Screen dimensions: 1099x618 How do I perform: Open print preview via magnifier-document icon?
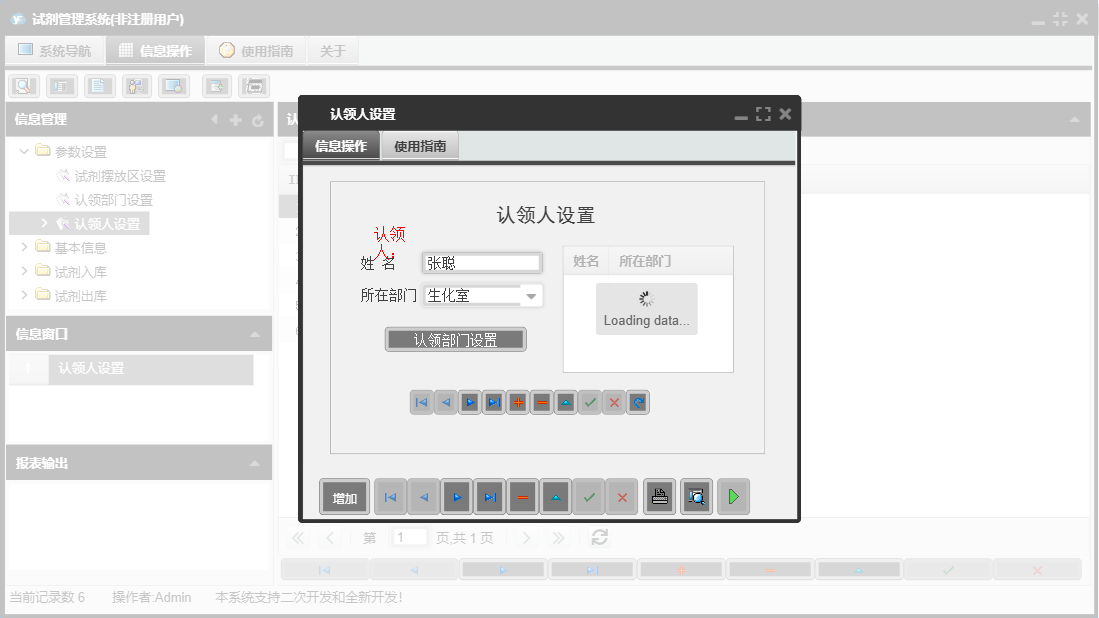[x=696, y=496]
